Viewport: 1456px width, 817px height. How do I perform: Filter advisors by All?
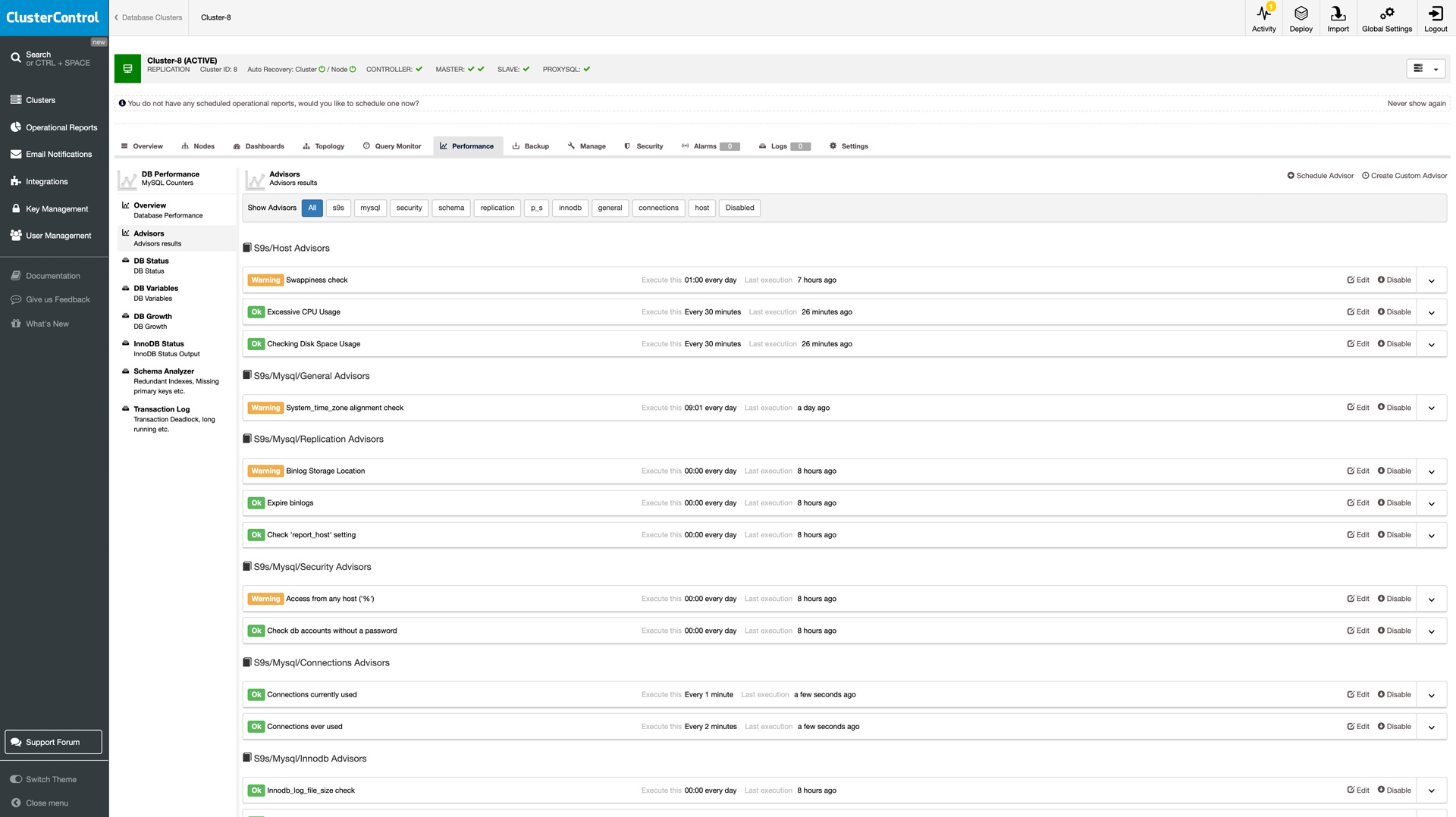pos(312,208)
